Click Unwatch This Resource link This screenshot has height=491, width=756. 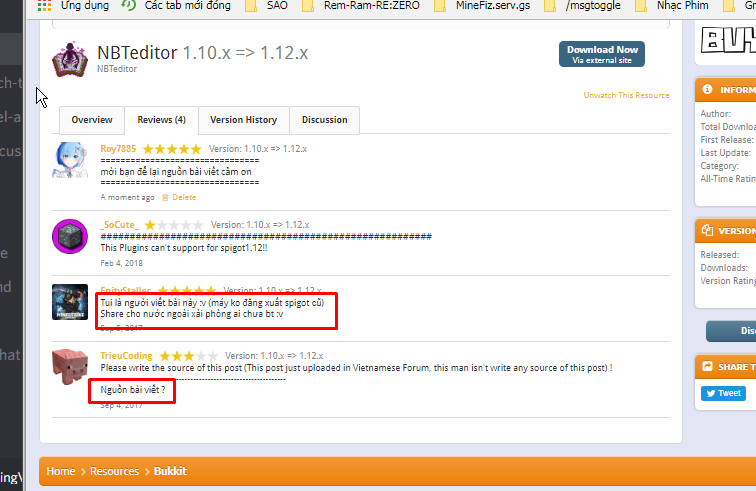[626, 95]
